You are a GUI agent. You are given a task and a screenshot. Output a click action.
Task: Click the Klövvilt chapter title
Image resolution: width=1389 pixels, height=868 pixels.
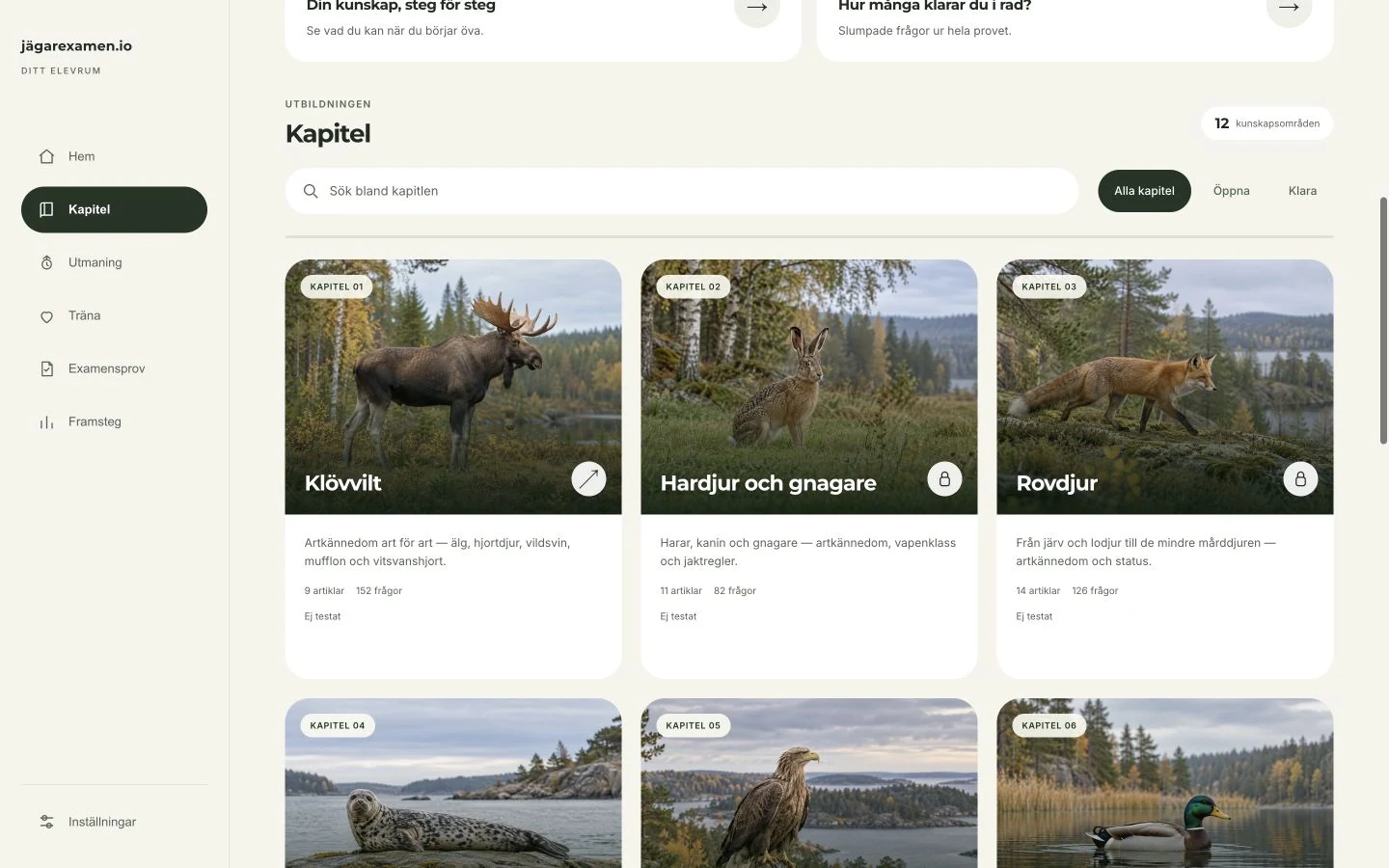343,483
